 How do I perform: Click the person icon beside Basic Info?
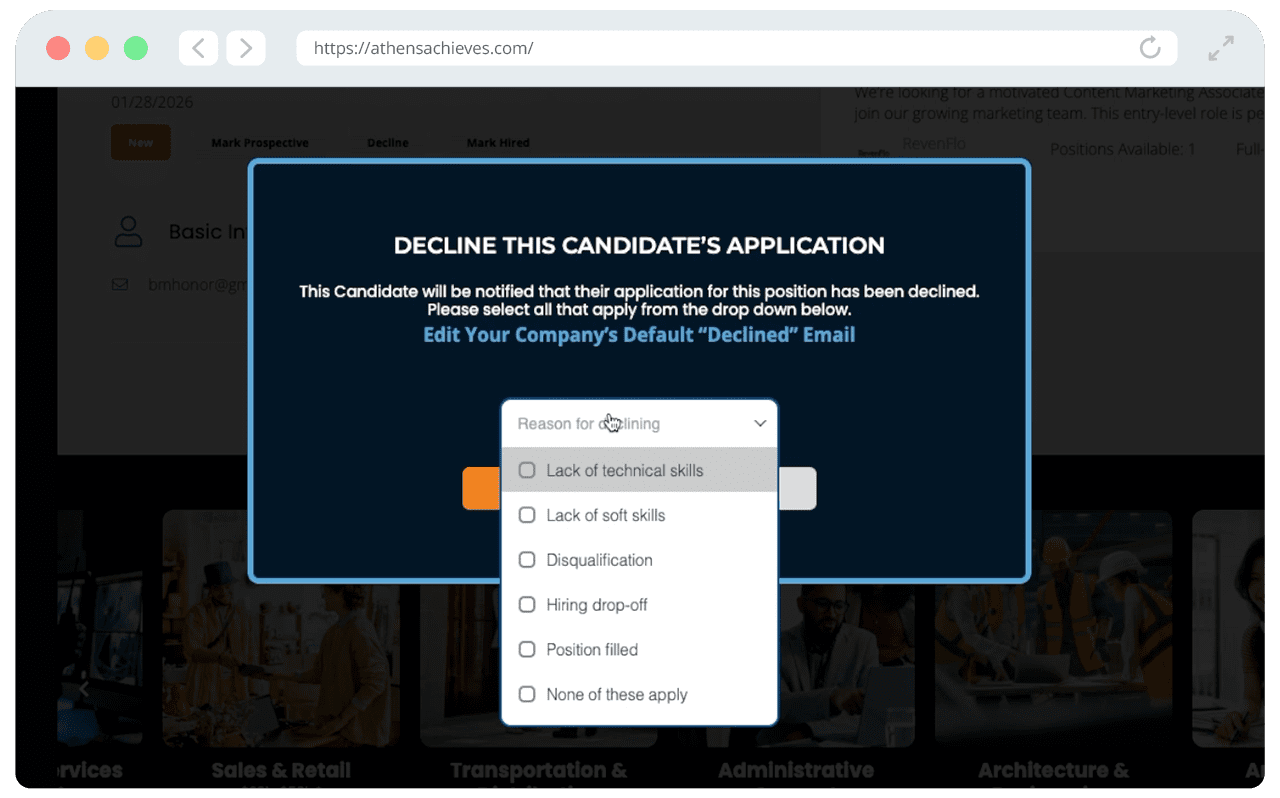pyautogui.click(x=128, y=231)
